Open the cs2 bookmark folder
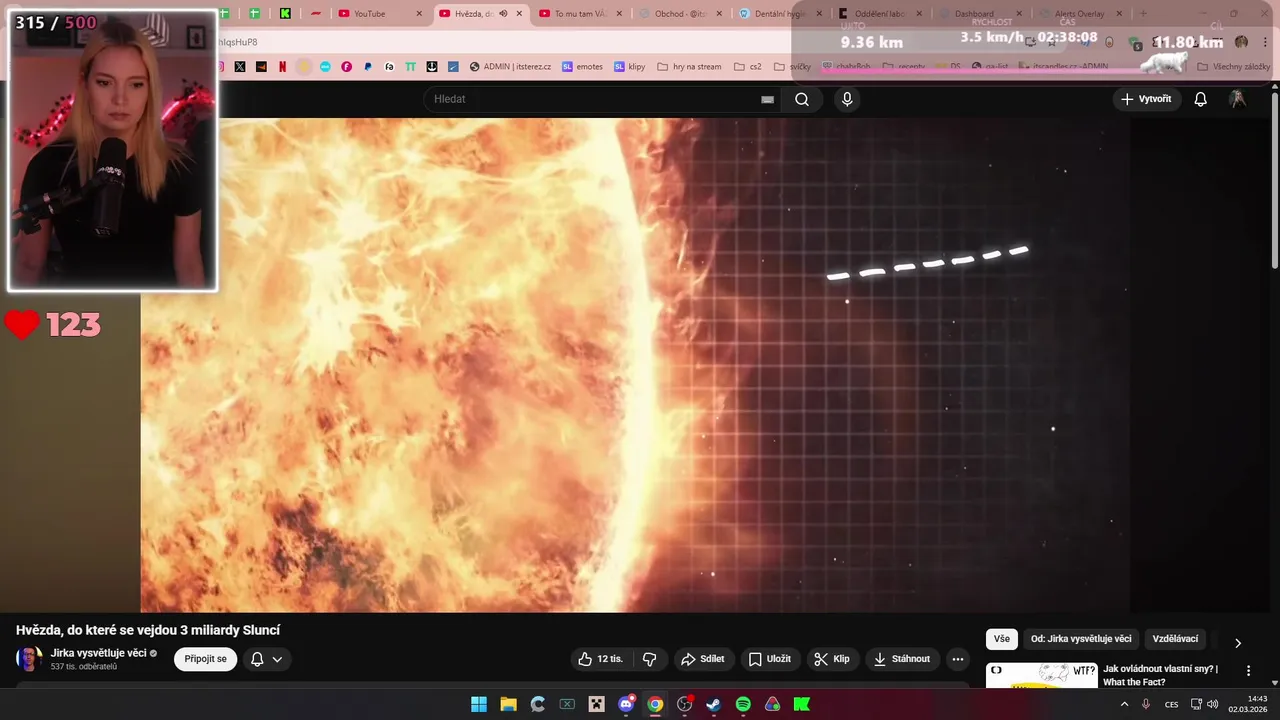The height and width of the screenshot is (720, 1280). tap(747, 67)
